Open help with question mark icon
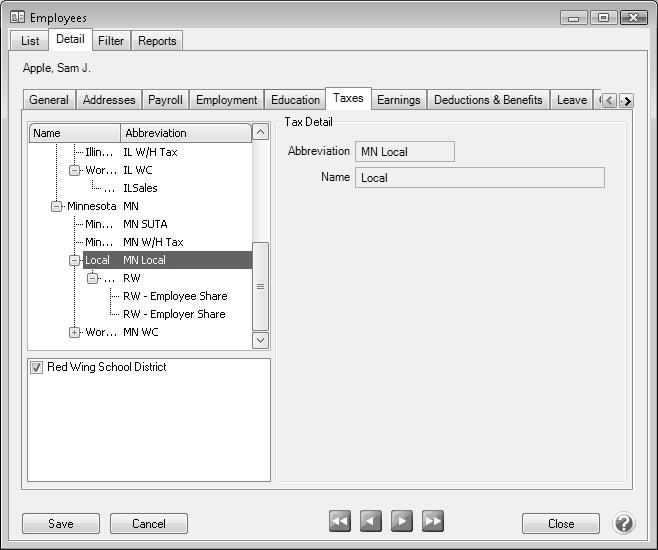Viewport: 658px width, 550px height. (x=623, y=523)
